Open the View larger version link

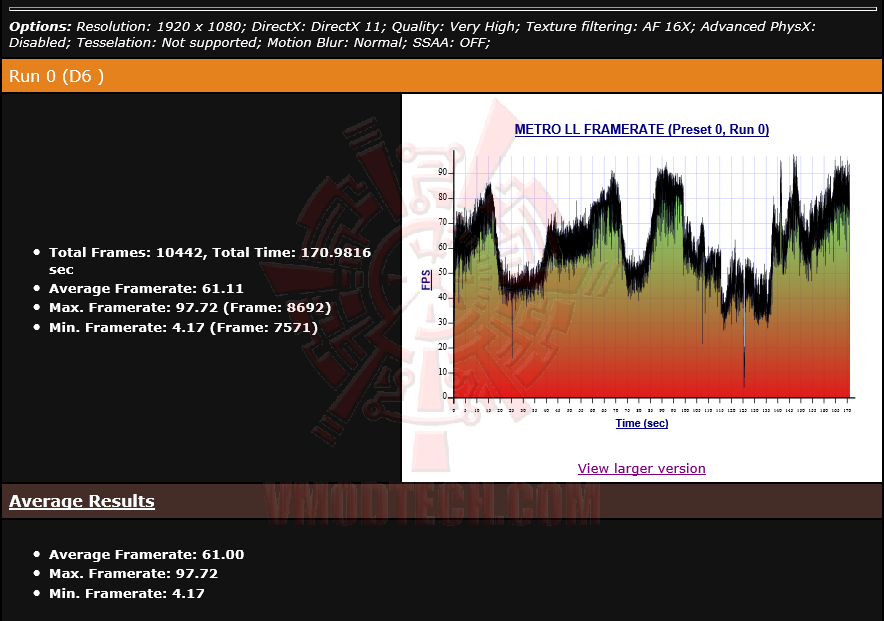(642, 468)
